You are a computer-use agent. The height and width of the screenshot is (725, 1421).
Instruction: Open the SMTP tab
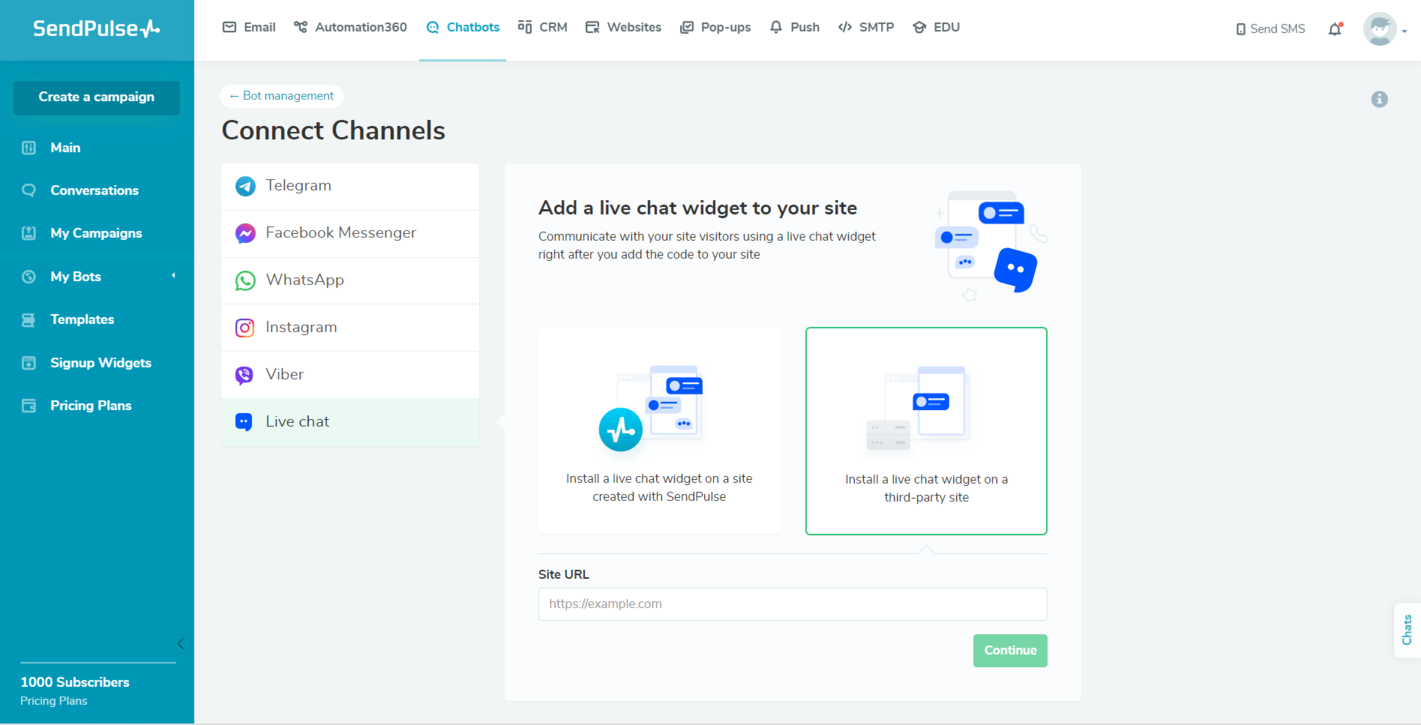pos(866,27)
